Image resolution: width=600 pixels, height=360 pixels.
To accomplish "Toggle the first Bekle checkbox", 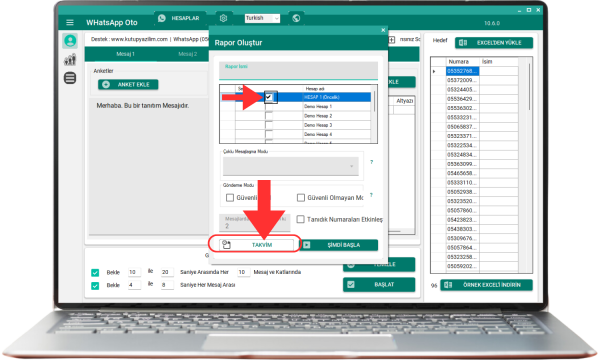I will click(x=95, y=272).
